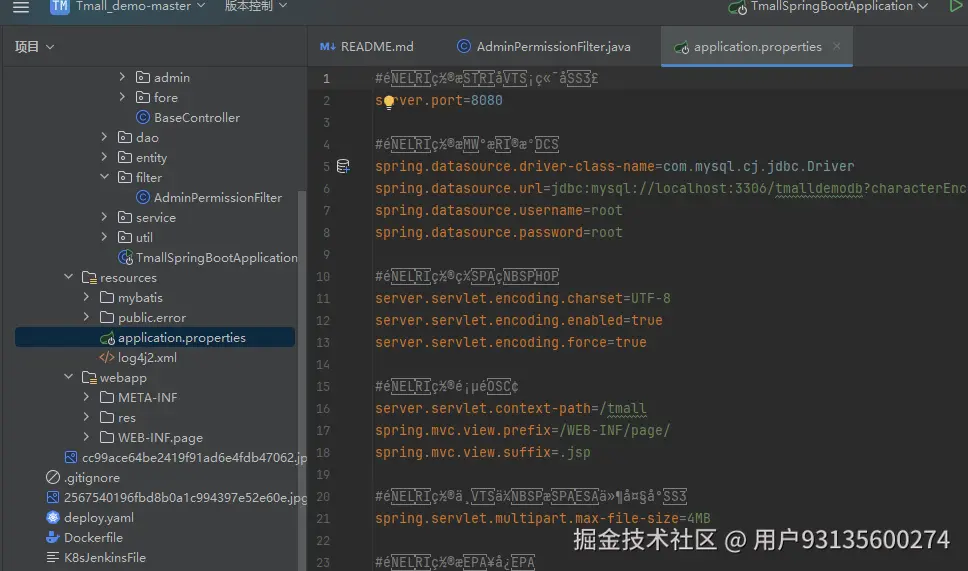968x571 pixels.
Task: Open the Dockerfile
Action: coord(93,537)
